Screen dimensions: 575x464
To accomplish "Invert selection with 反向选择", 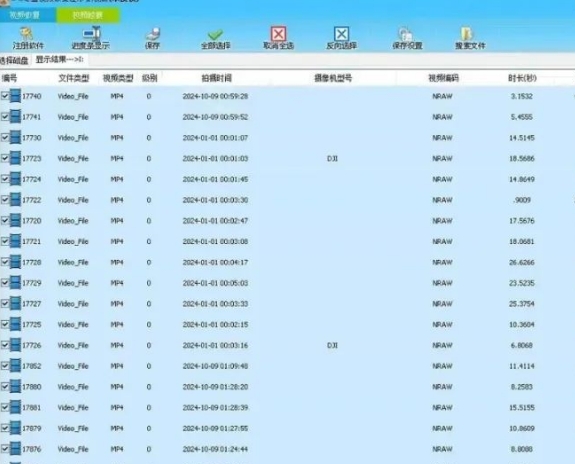I will click(x=341, y=38).
